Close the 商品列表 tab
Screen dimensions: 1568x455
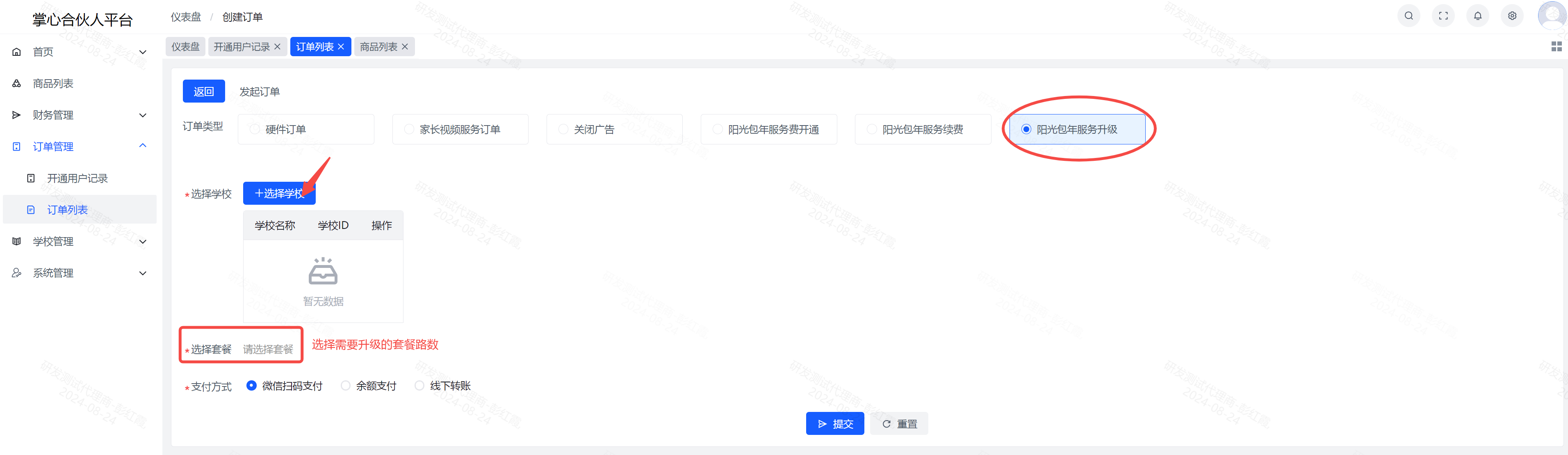405,47
